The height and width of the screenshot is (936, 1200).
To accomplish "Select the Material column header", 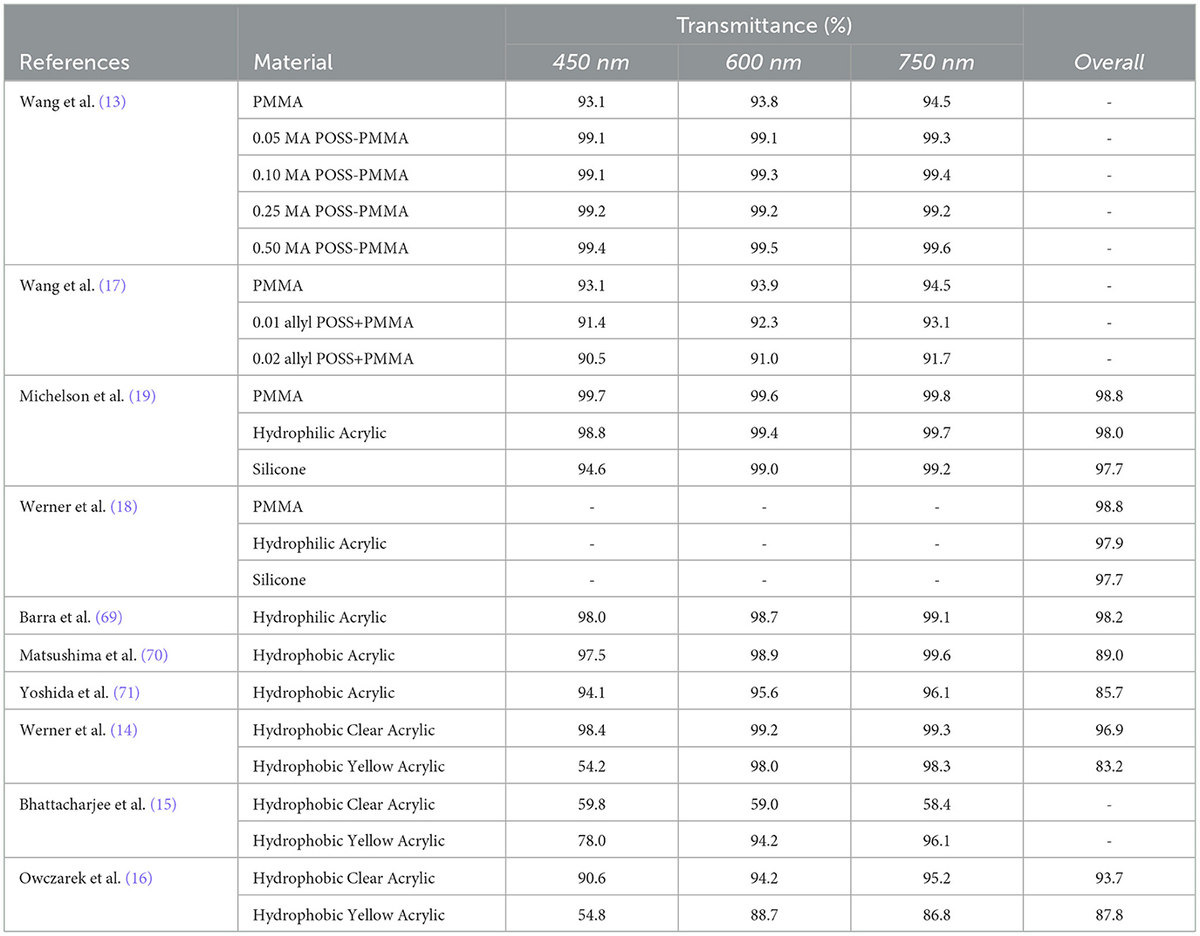I will 293,62.
